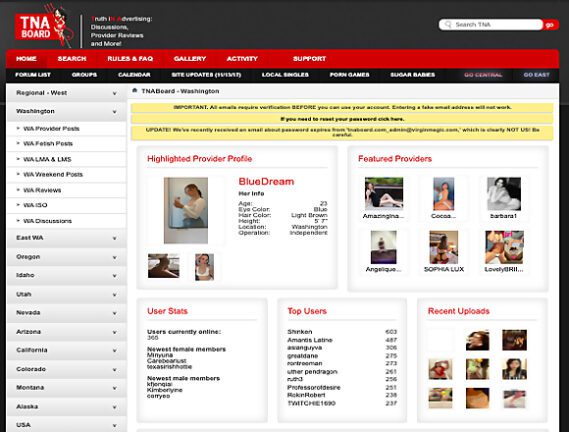Click newest member texasirishhottie
This screenshot has height=432, width=569.
click(x=169, y=367)
